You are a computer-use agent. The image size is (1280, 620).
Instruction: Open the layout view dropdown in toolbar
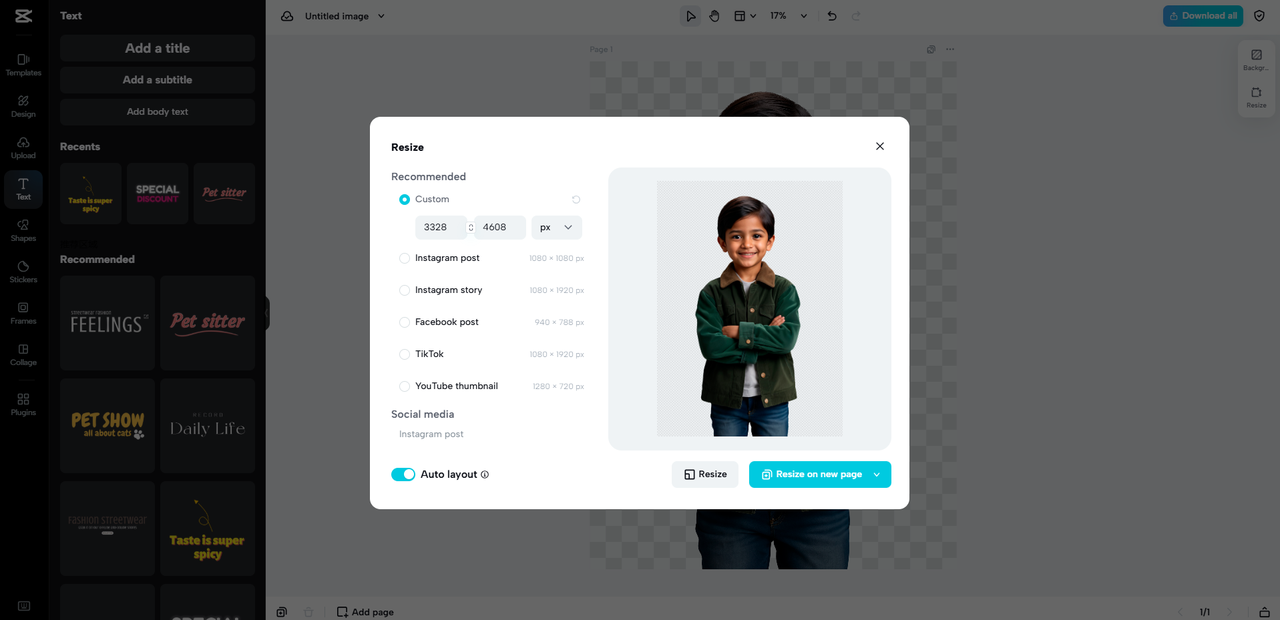coord(745,16)
